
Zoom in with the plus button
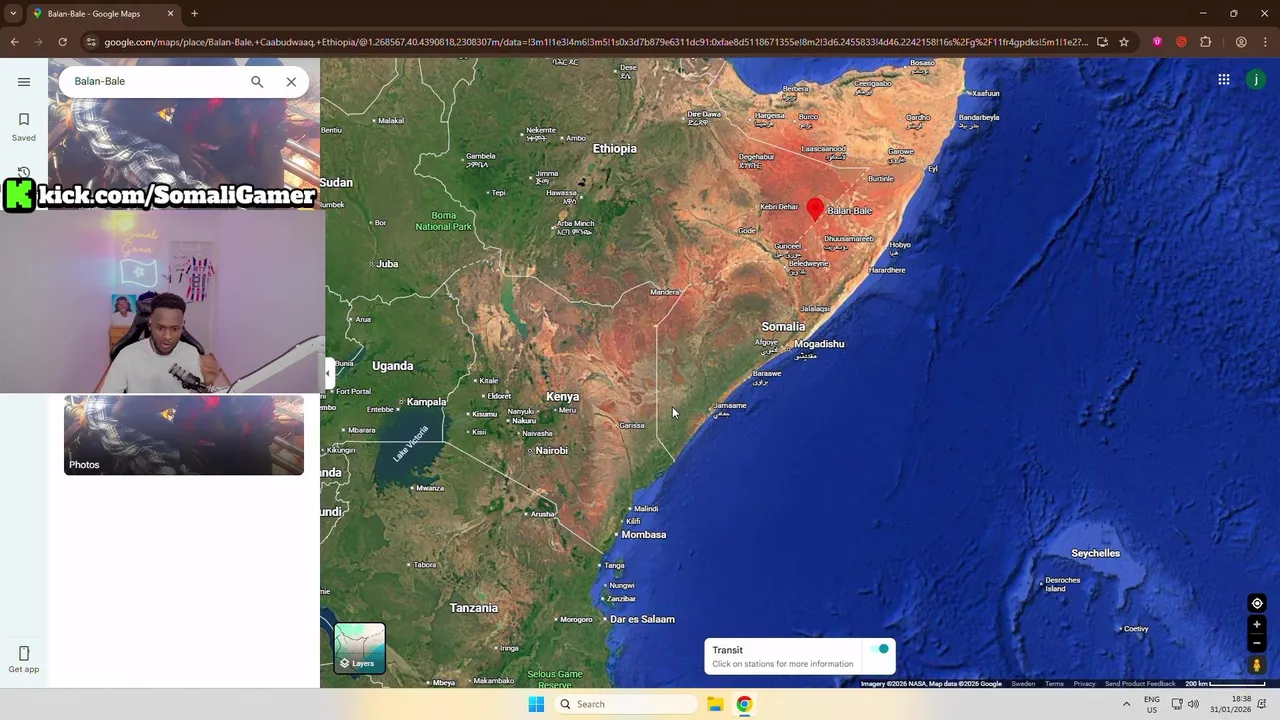point(1257,625)
